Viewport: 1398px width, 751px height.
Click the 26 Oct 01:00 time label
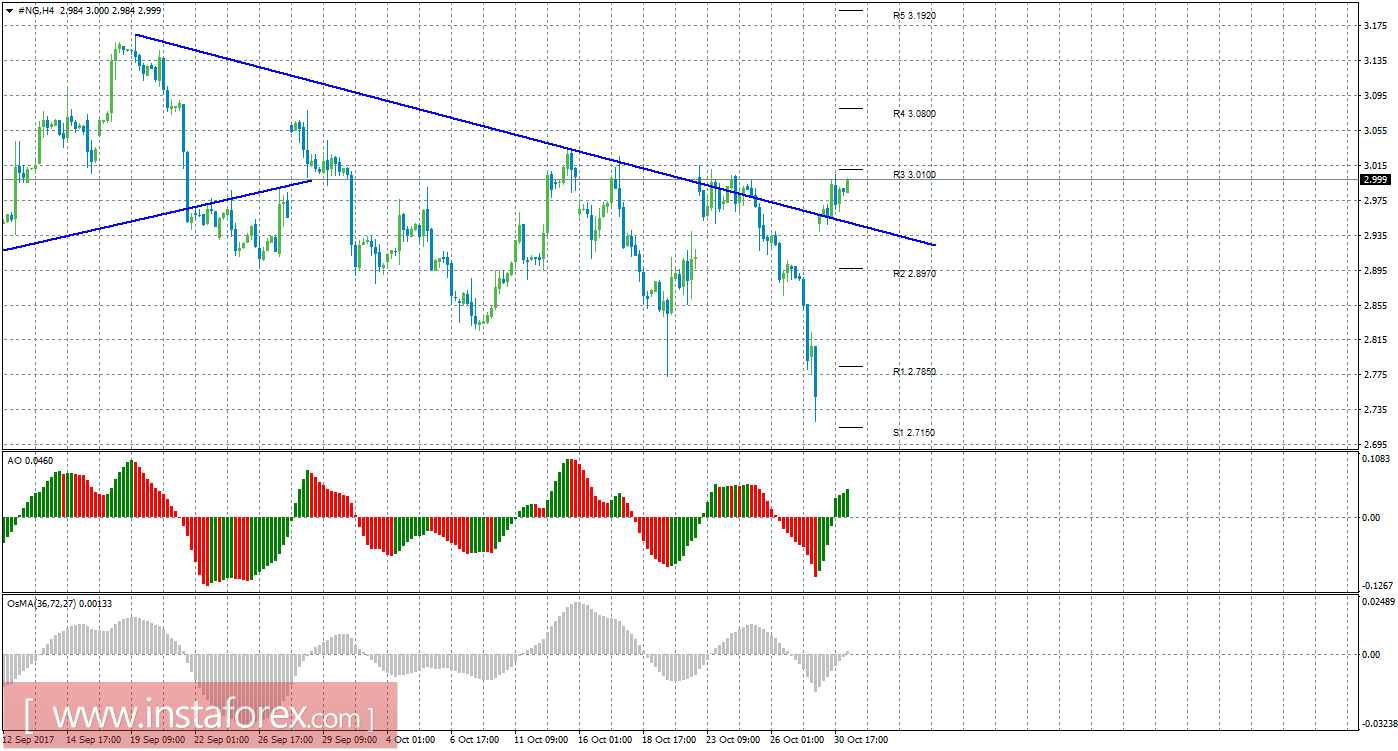798,741
